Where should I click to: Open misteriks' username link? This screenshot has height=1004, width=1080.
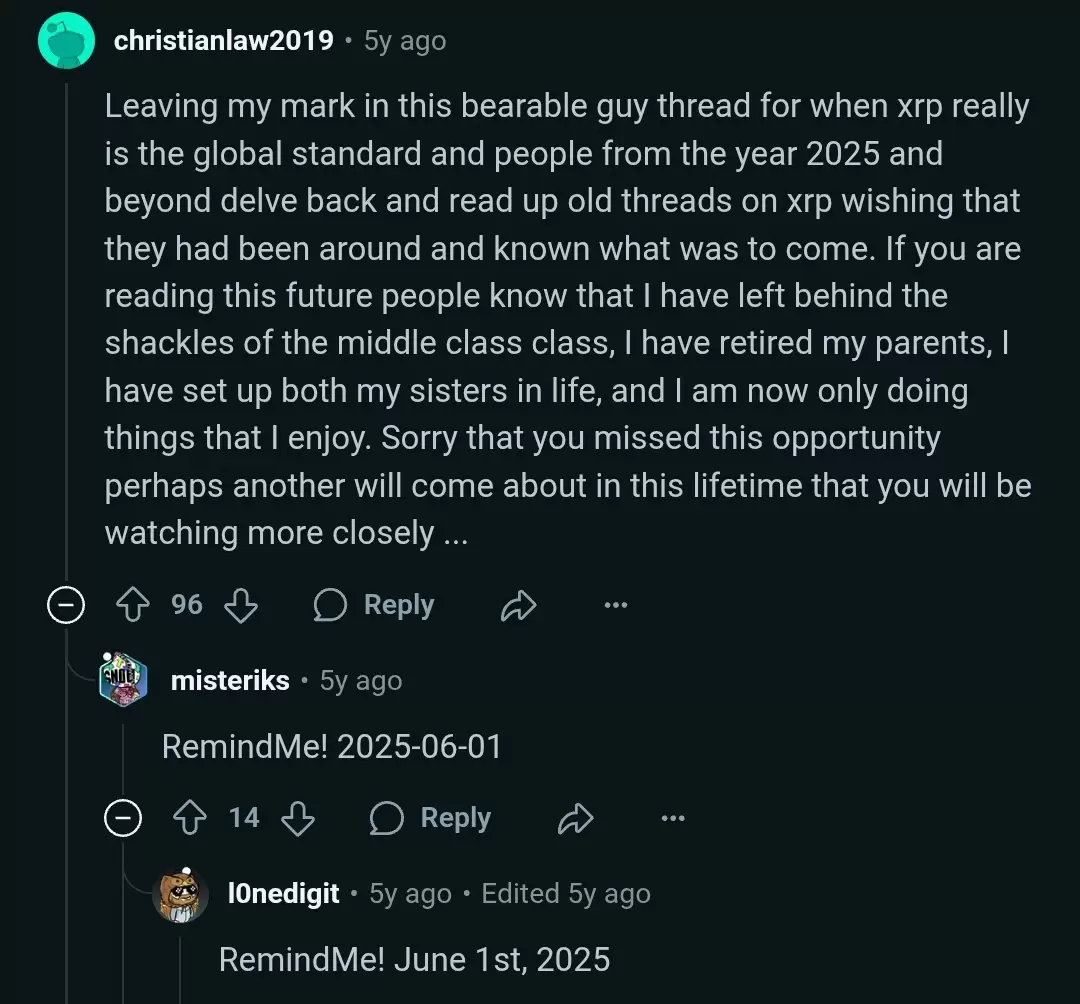(x=230, y=680)
